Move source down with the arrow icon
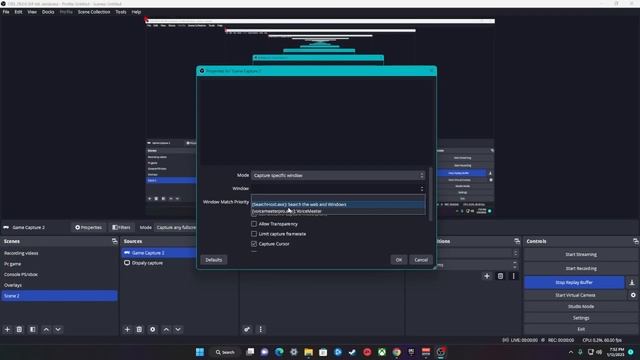This screenshot has height=360, width=640. [178, 329]
